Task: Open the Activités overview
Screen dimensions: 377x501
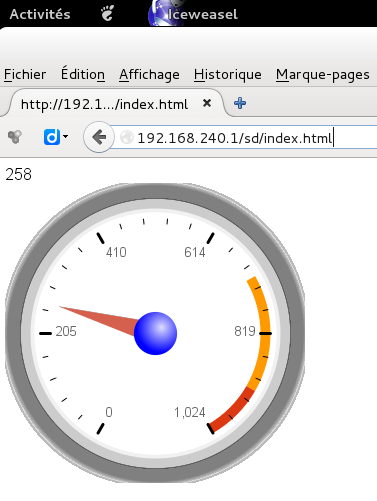Action: pyautogui.click(x=40, y=14)
